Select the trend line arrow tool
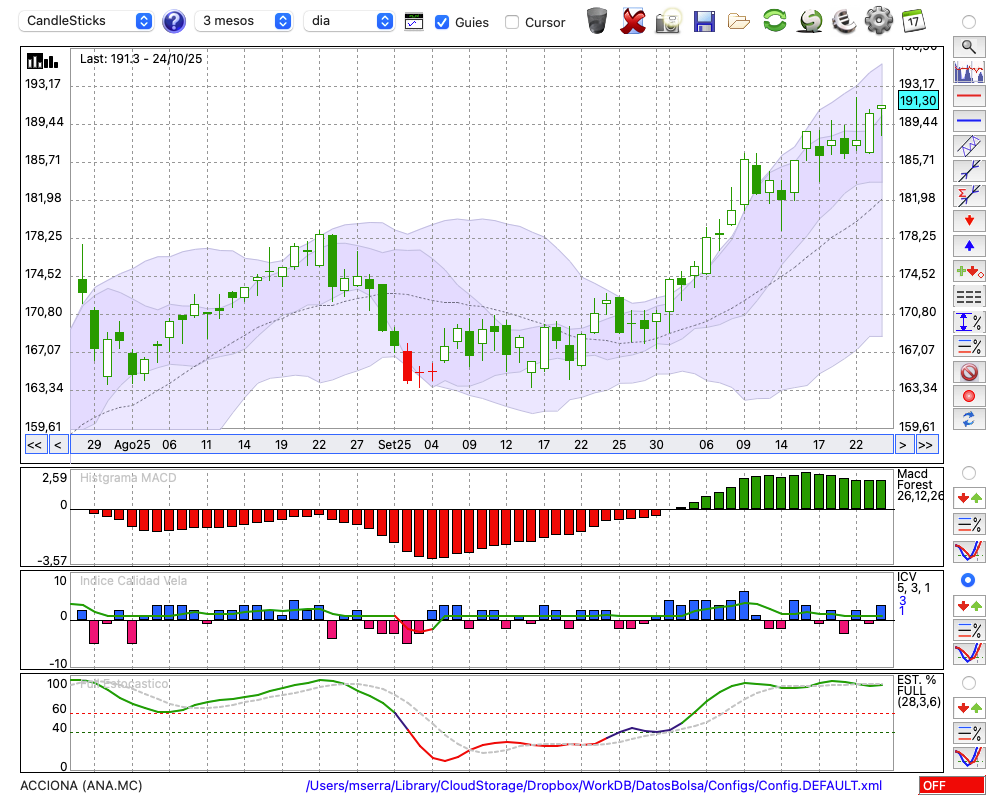 tap(969, 171)
